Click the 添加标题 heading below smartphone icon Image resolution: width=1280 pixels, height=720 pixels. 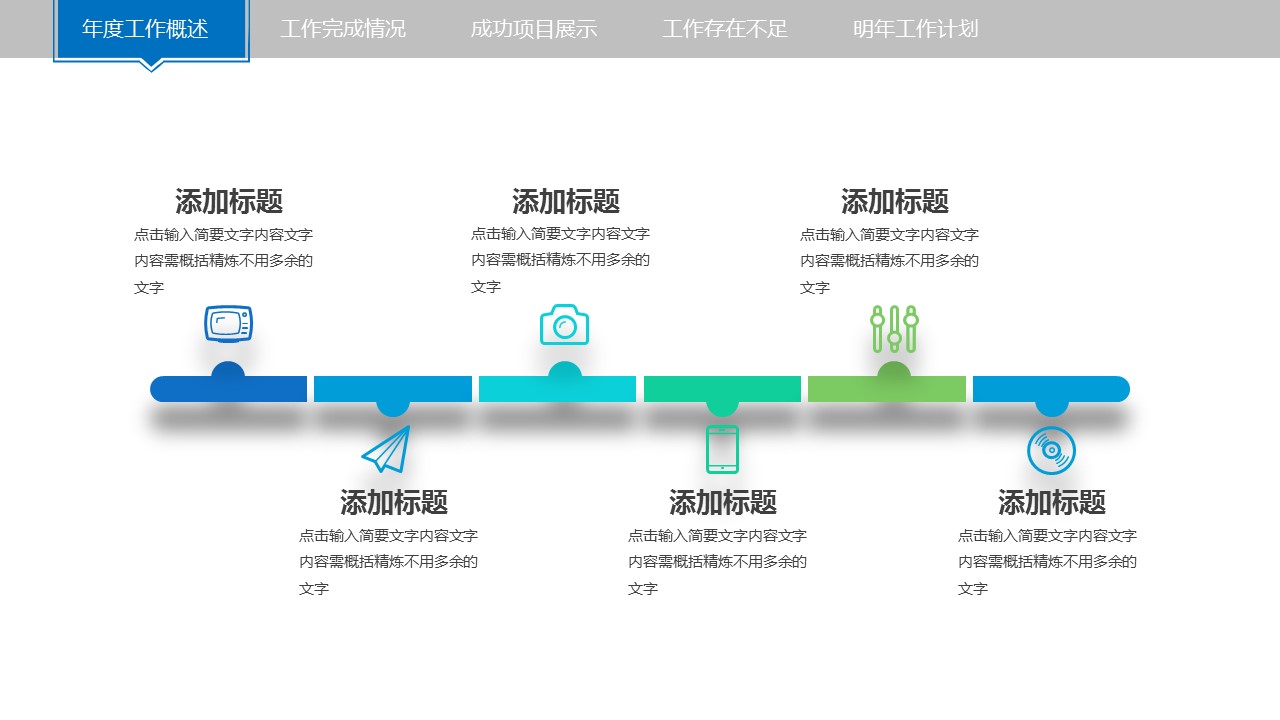coord(723,502)
